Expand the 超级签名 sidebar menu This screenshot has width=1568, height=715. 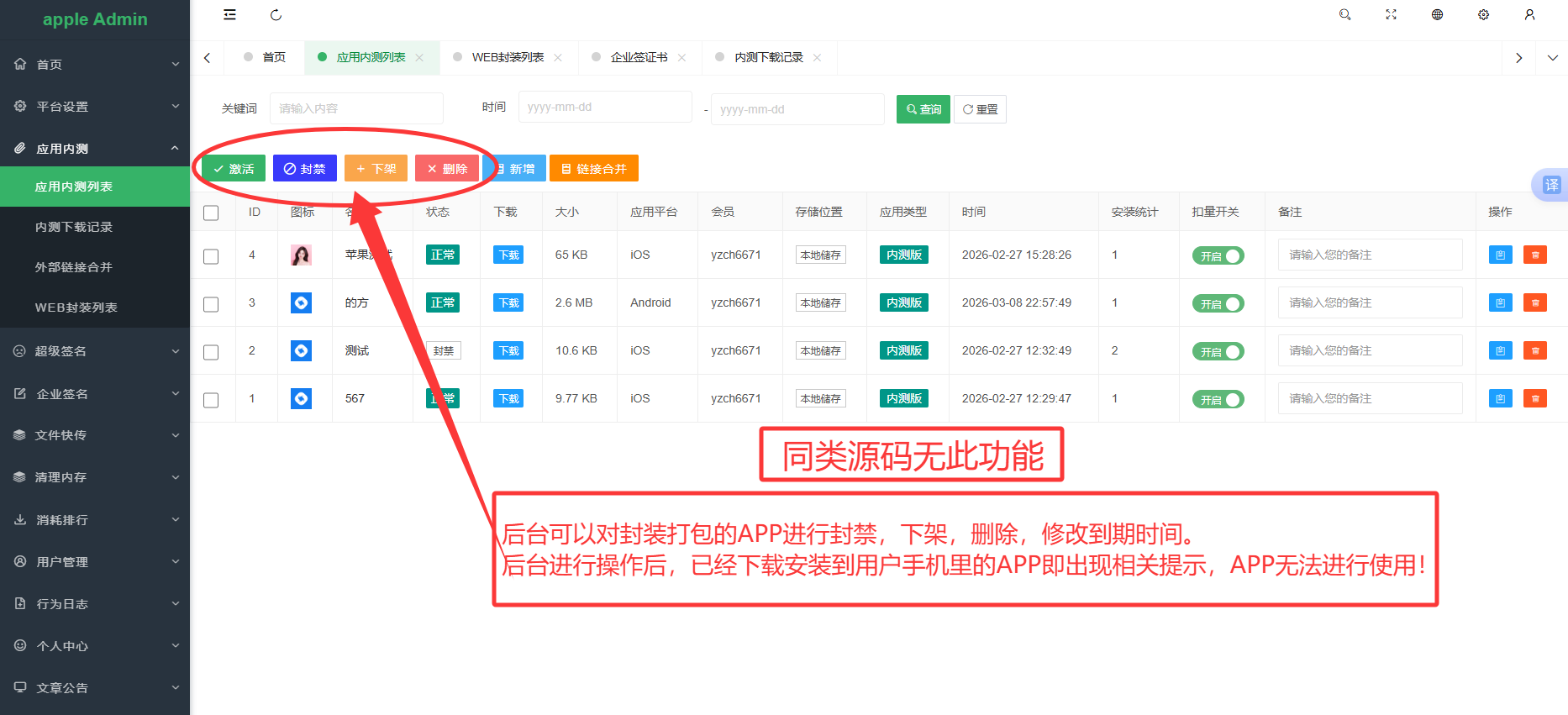95,351
